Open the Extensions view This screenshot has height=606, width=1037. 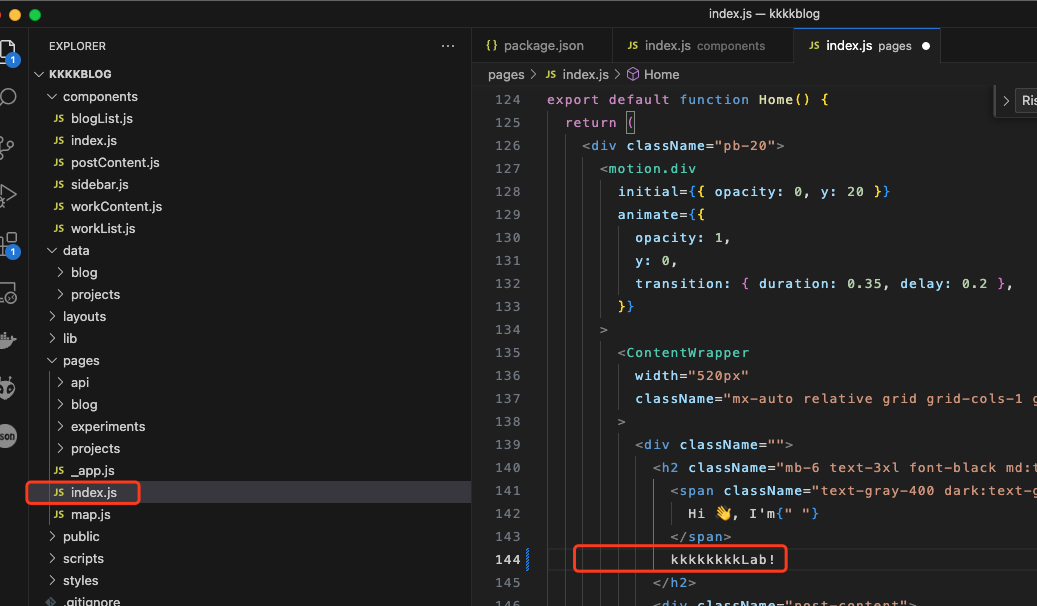pyautogui.click(x=8, y=243)
